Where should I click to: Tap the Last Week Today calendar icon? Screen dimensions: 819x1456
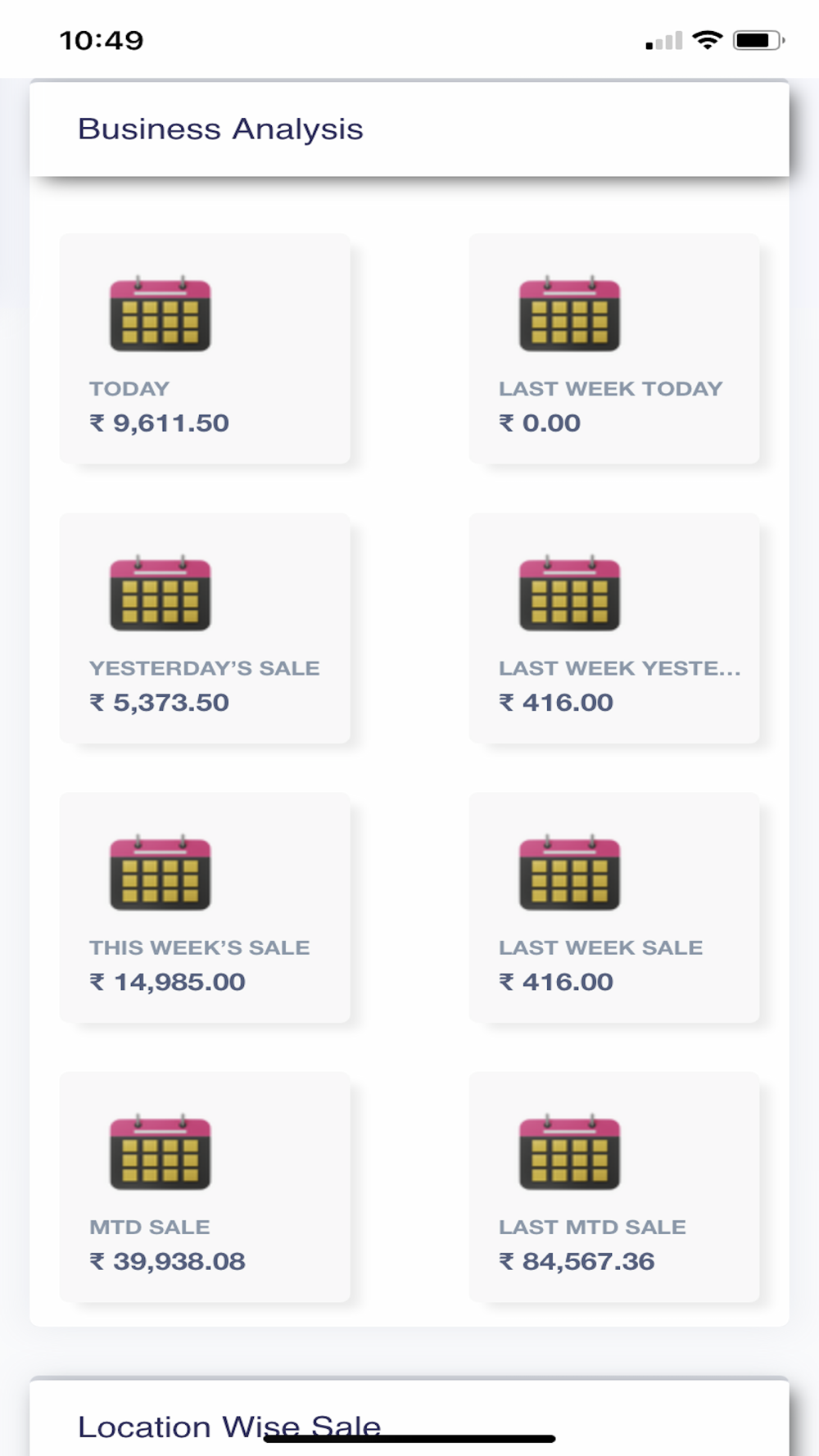570,314
